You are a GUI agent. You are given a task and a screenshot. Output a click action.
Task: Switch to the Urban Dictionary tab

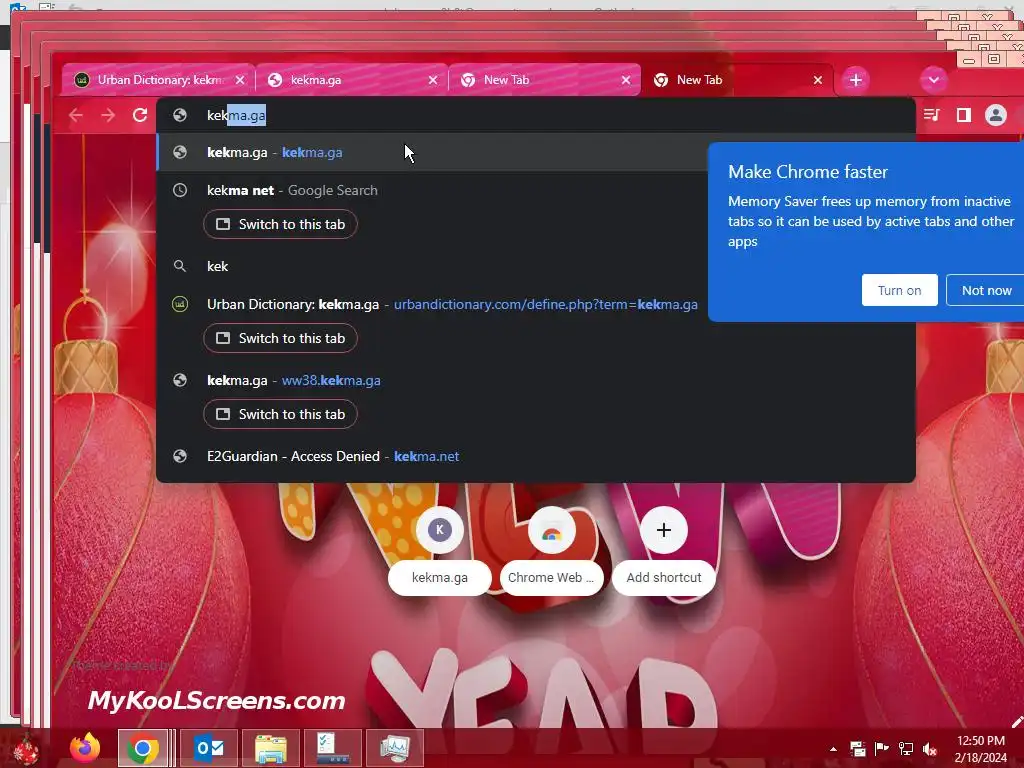(x=159, y=80)
